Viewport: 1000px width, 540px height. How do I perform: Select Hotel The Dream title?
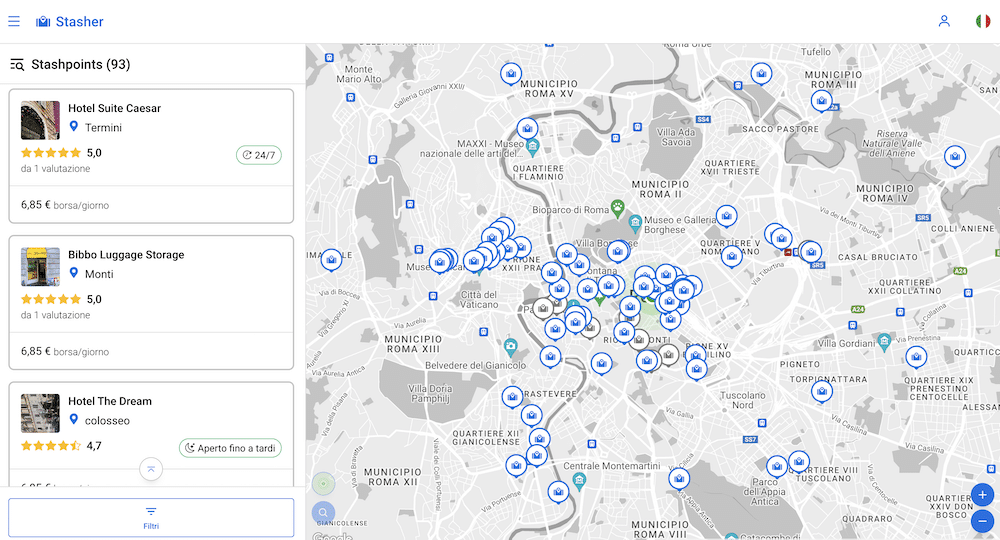[x=110, y=402]
